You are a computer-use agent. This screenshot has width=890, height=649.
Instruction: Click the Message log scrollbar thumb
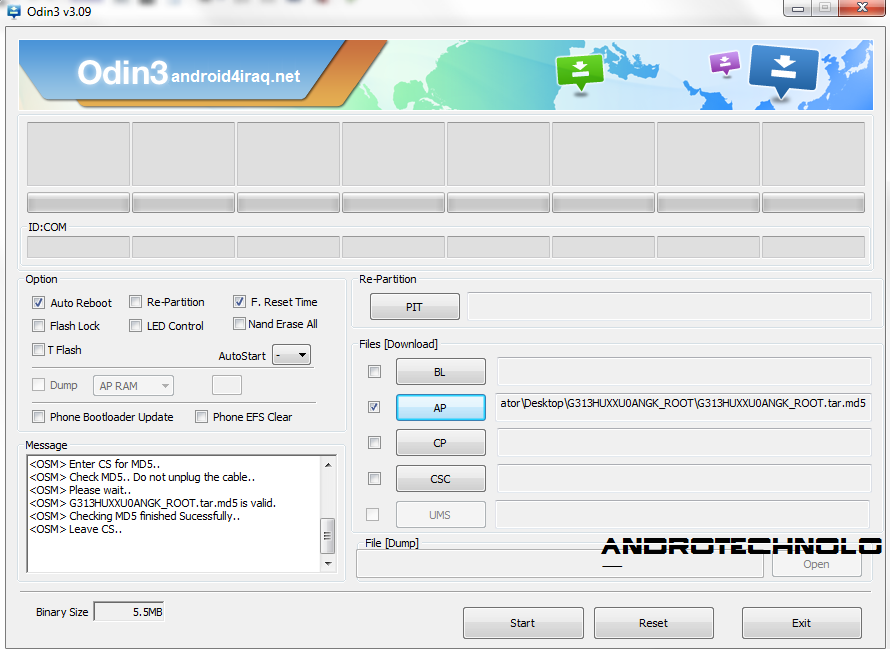point(328,535)
